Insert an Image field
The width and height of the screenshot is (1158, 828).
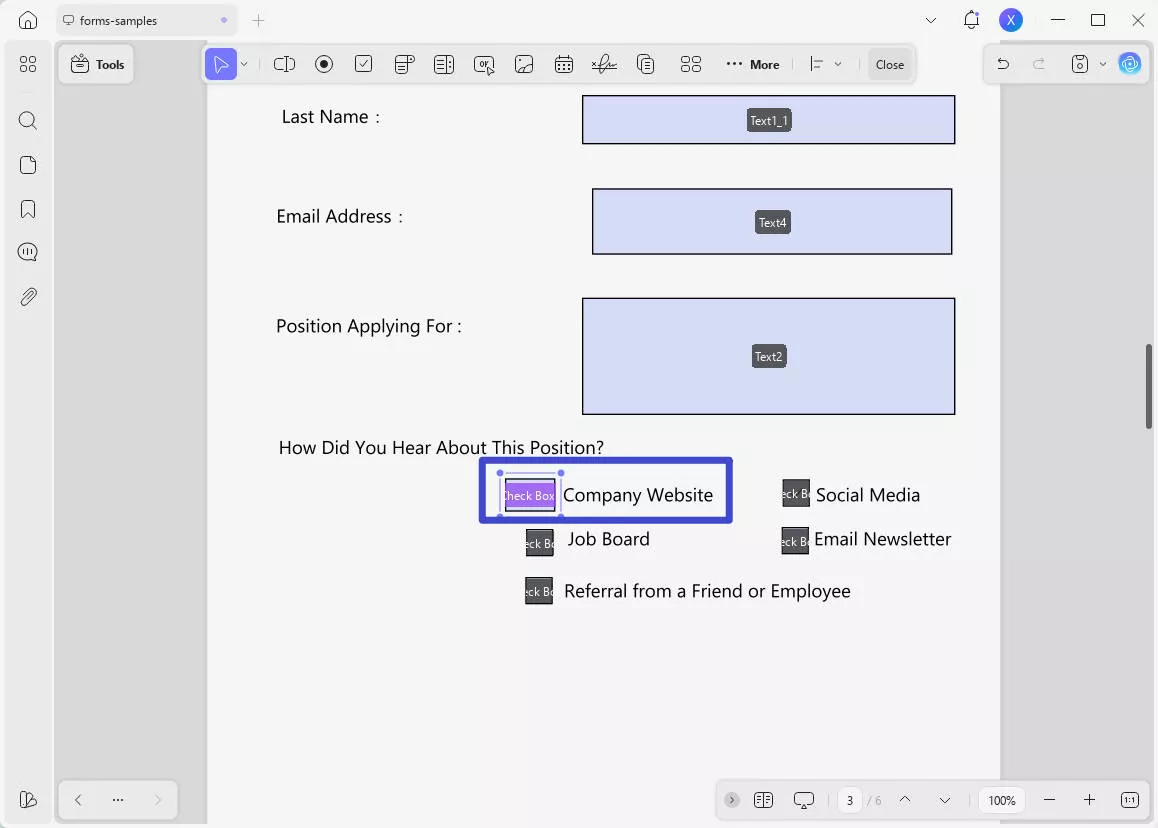click(x=524, y=64)
